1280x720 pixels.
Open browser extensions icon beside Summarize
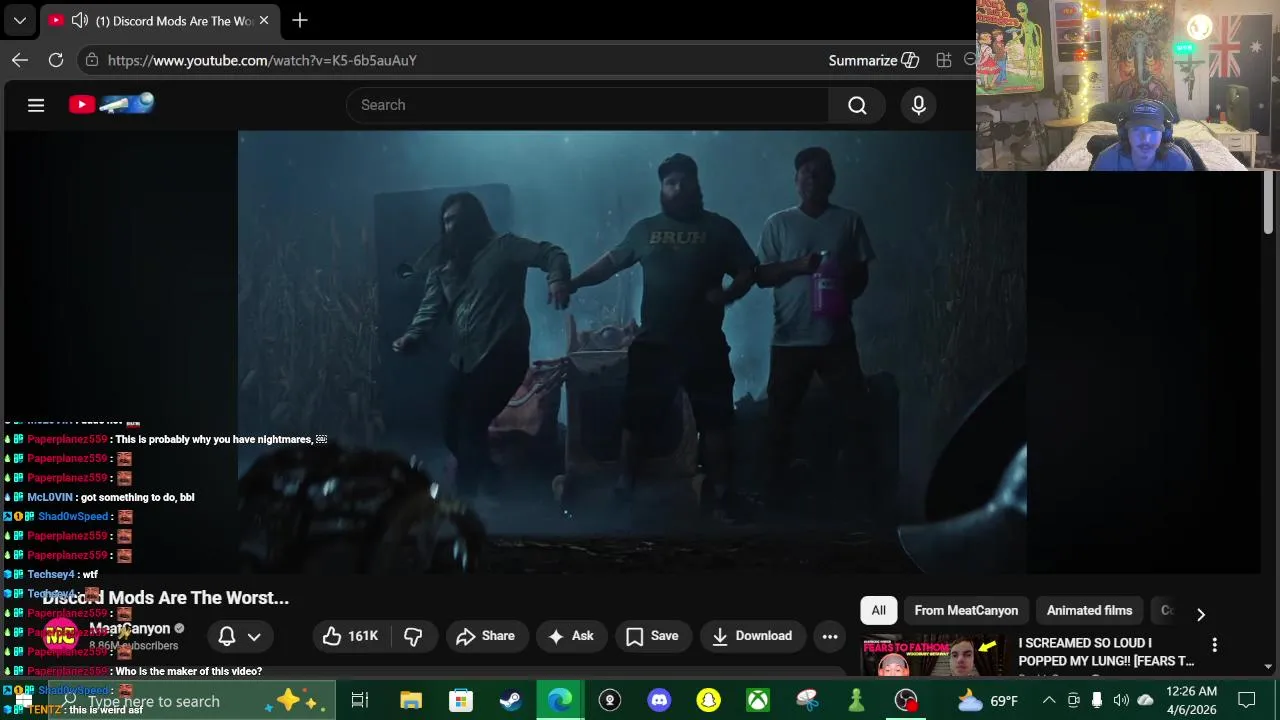pyautogui.click(x=943, y=60)
